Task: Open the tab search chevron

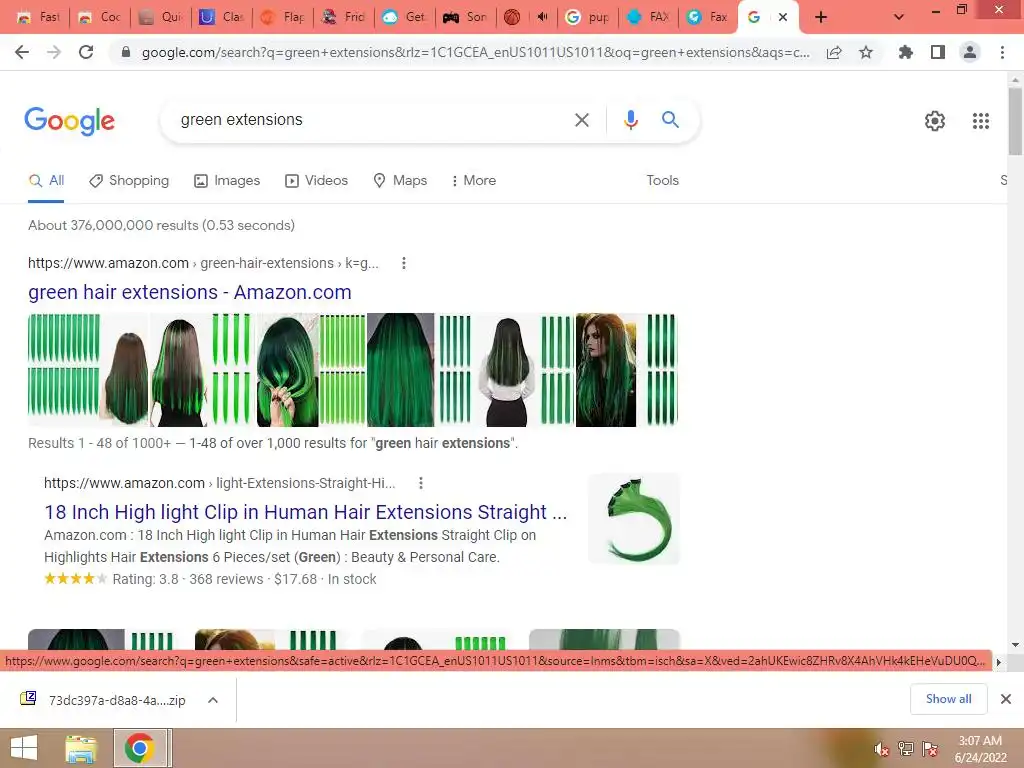Action: pos(899,17)
